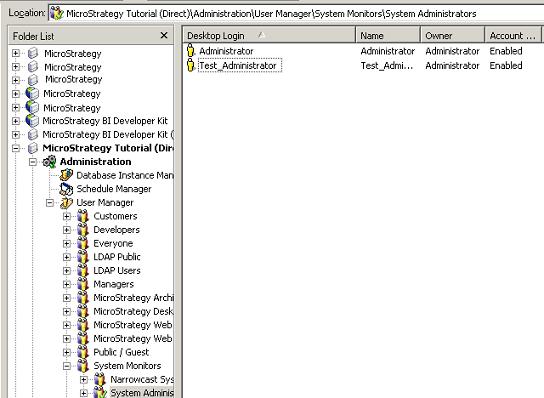Screen dimensions: 544x398
Task: Collapse the Administration node
Action: click(x=33, y=162)
